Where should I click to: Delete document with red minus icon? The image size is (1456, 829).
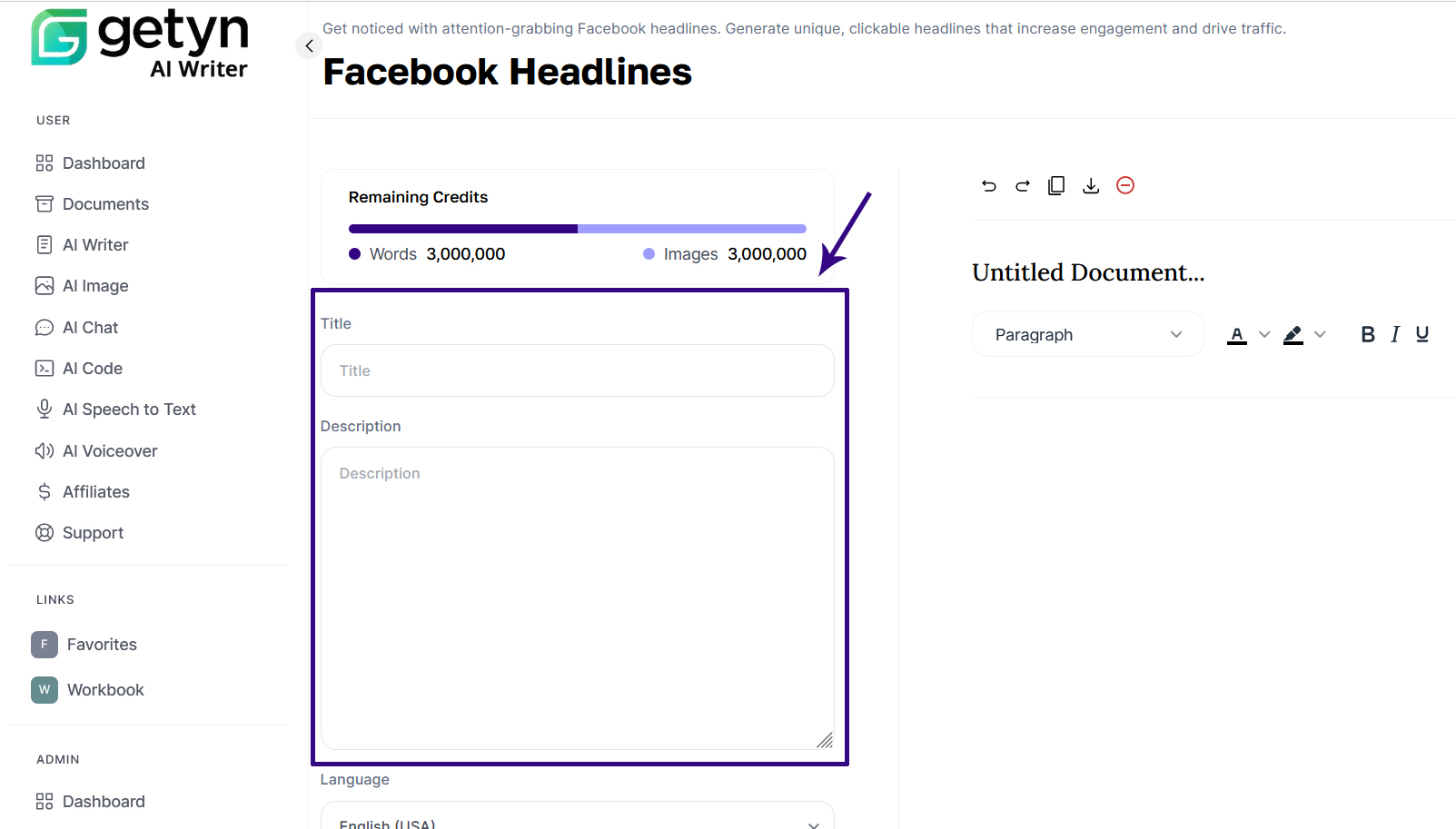coord(1125,185)
